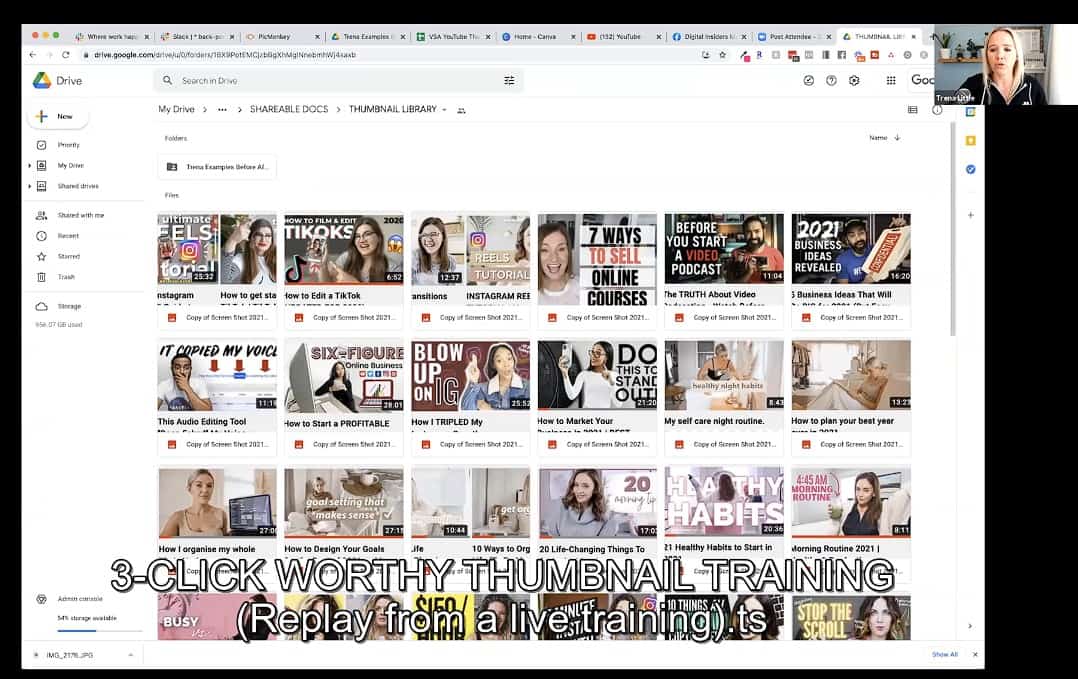Open Google Keep in the side panel
This screenshot has height=679, width=1078.
click(x=970, y=141)
